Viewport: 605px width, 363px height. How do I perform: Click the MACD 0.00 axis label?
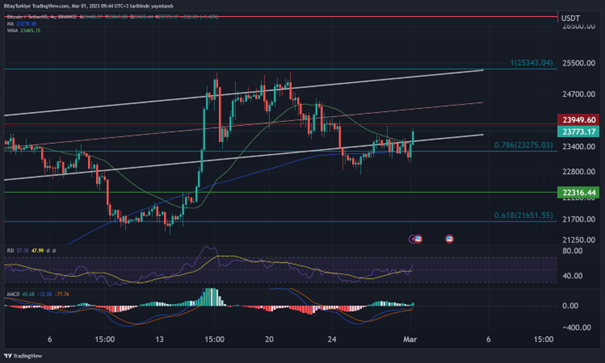click(570, 306)
